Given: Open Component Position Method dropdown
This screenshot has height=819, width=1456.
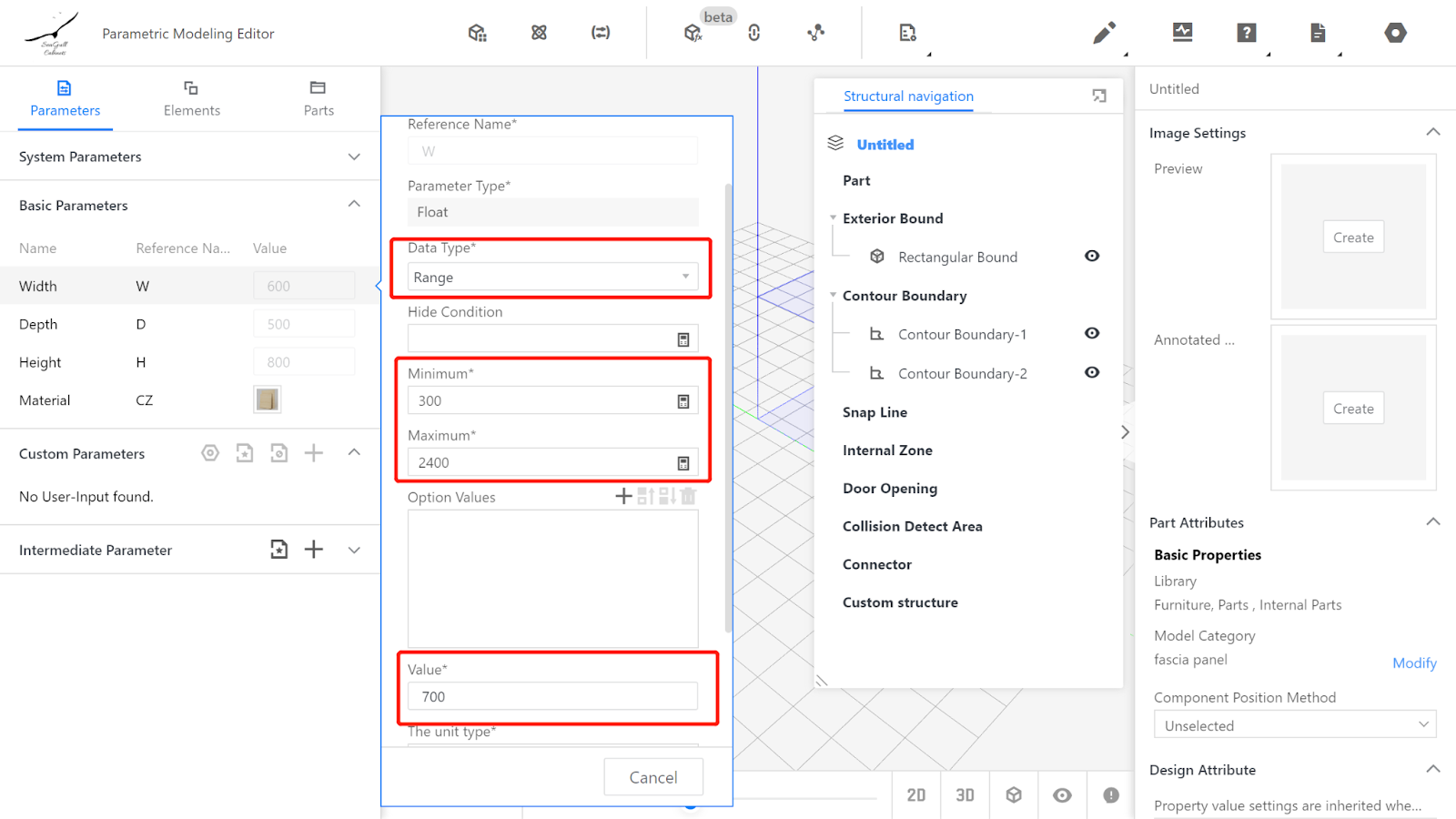Looking at the screenshot, I should click(1294, 725).
